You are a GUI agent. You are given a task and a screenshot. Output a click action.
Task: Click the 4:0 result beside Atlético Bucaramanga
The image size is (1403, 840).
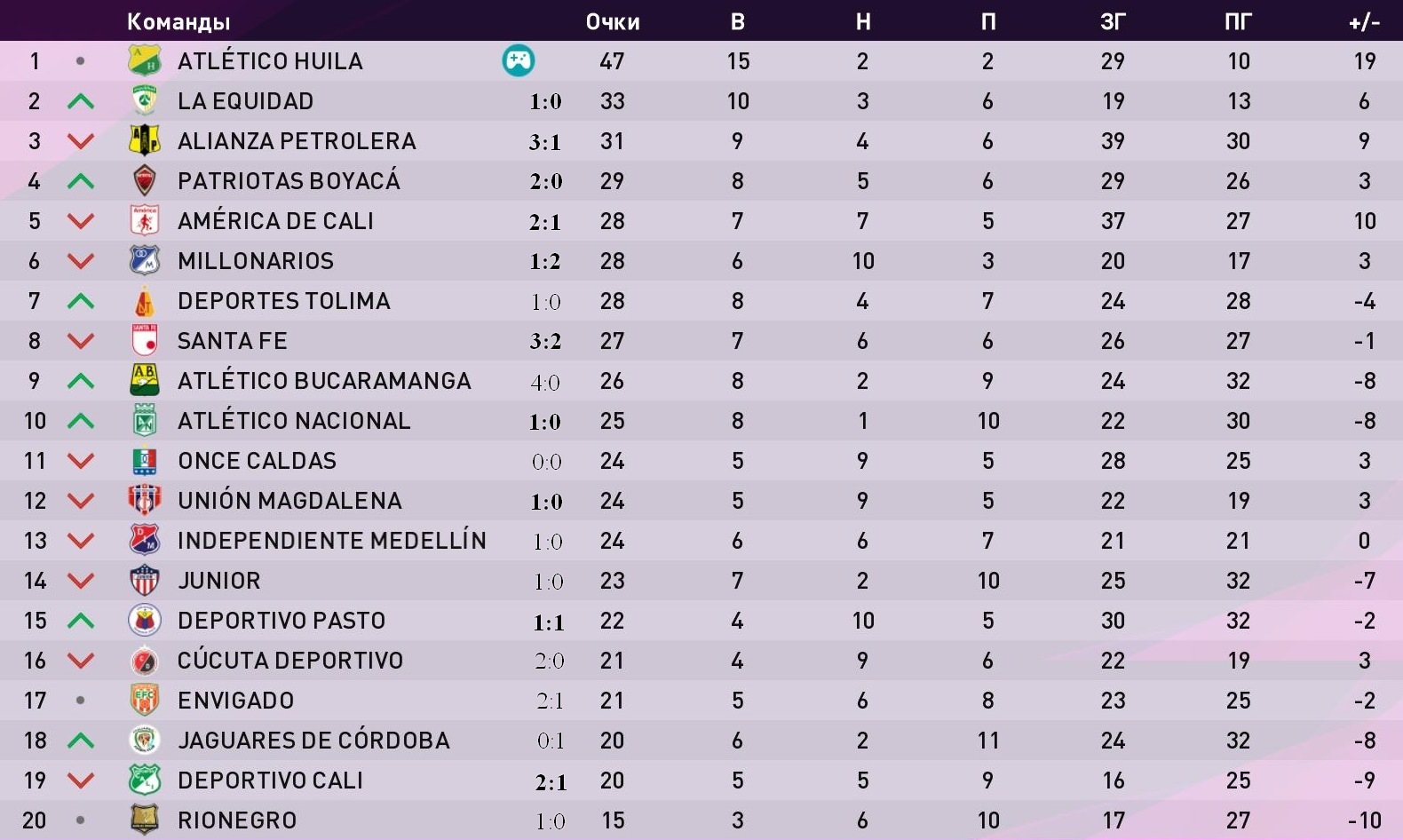(545, 382)
